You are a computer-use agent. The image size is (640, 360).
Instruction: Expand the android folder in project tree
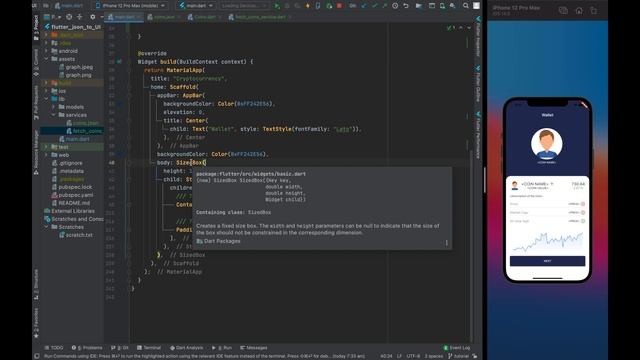47,51
